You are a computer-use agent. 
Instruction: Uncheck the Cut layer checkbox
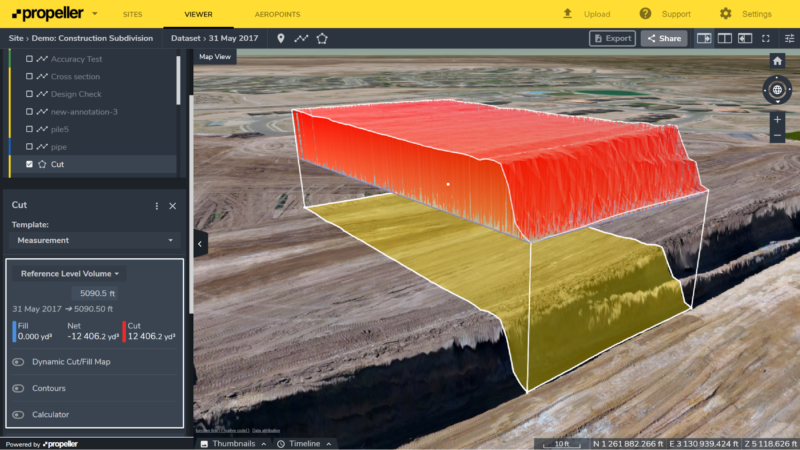(x=29, y=164)
